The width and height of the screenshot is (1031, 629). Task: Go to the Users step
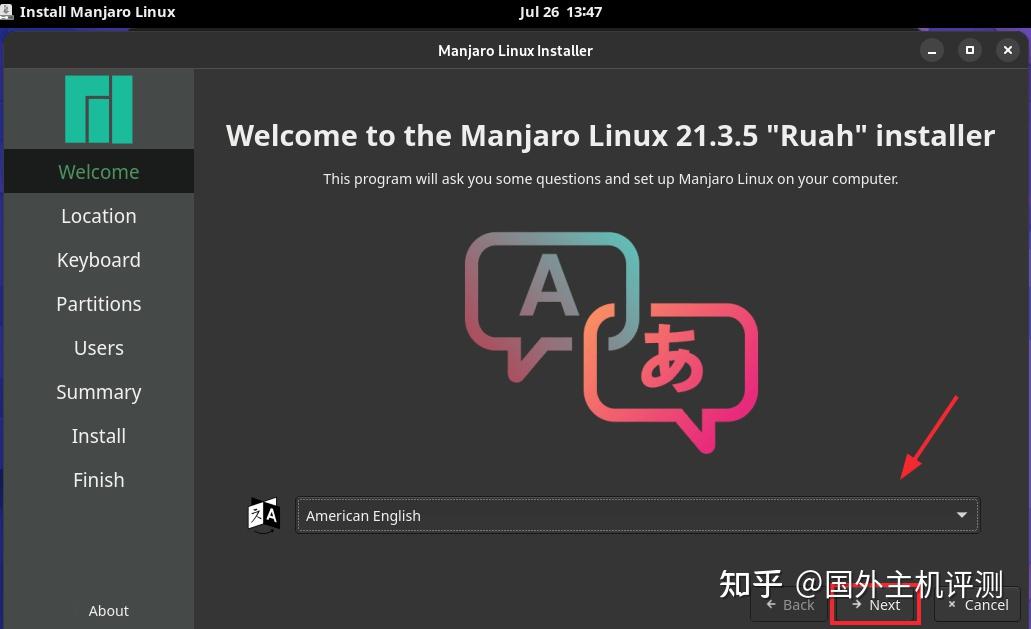(98, 348)
